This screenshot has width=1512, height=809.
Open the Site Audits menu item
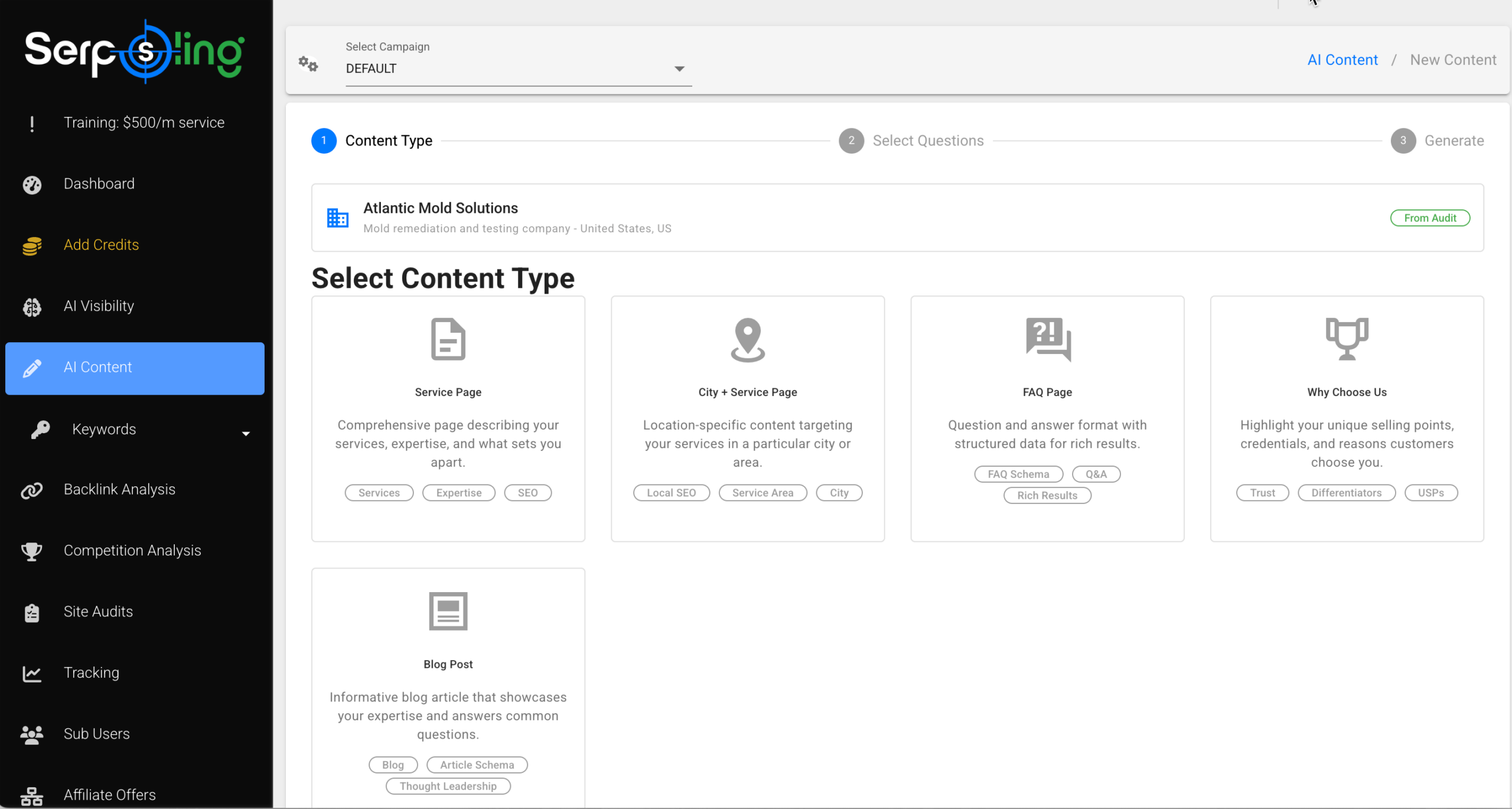tap(98, 612)
